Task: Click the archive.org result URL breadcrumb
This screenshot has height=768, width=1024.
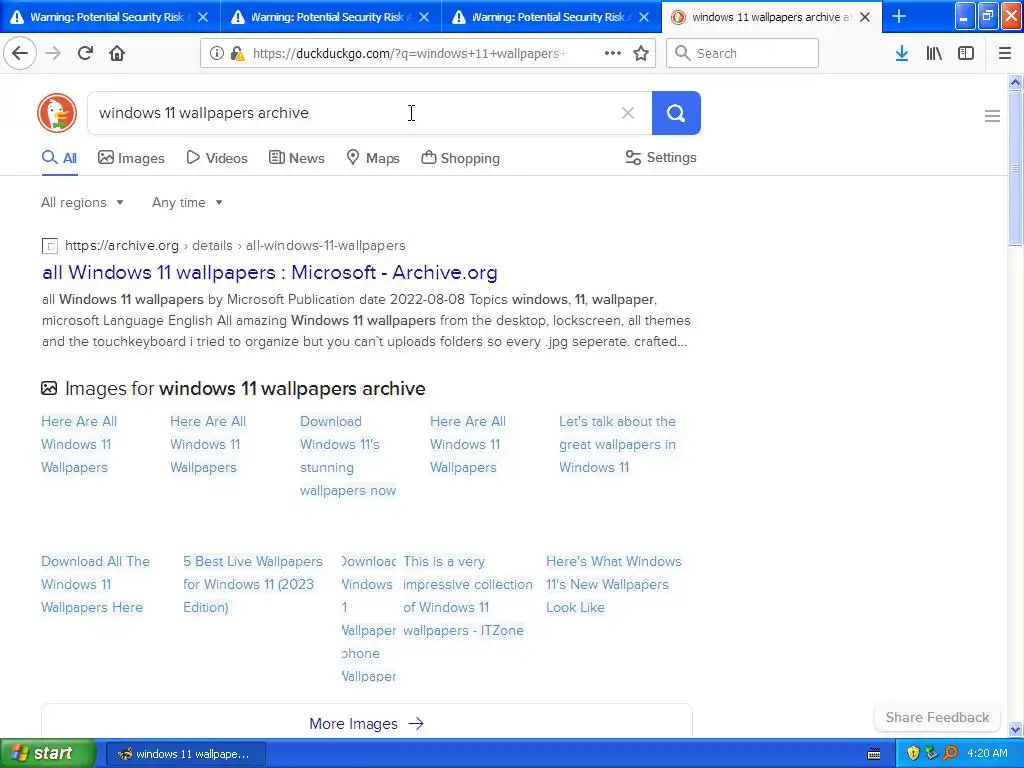Action: [x=235, y=246]
